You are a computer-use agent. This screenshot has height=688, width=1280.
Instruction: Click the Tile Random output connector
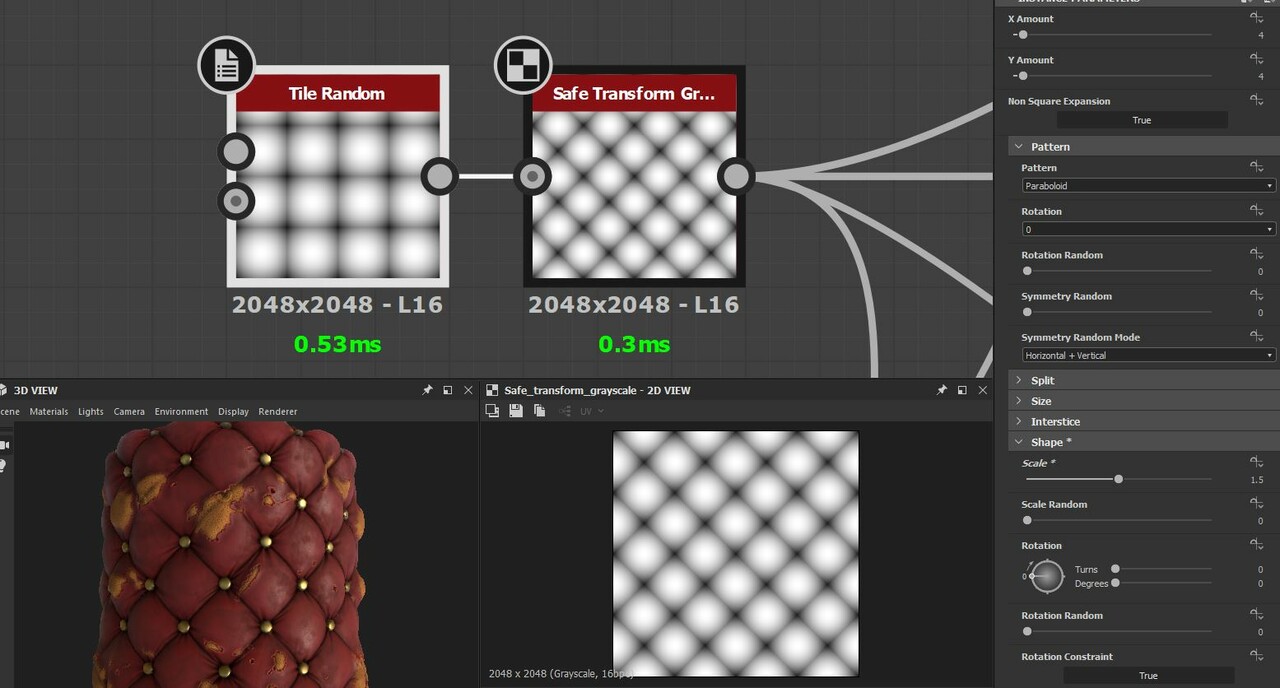(439, 176)
